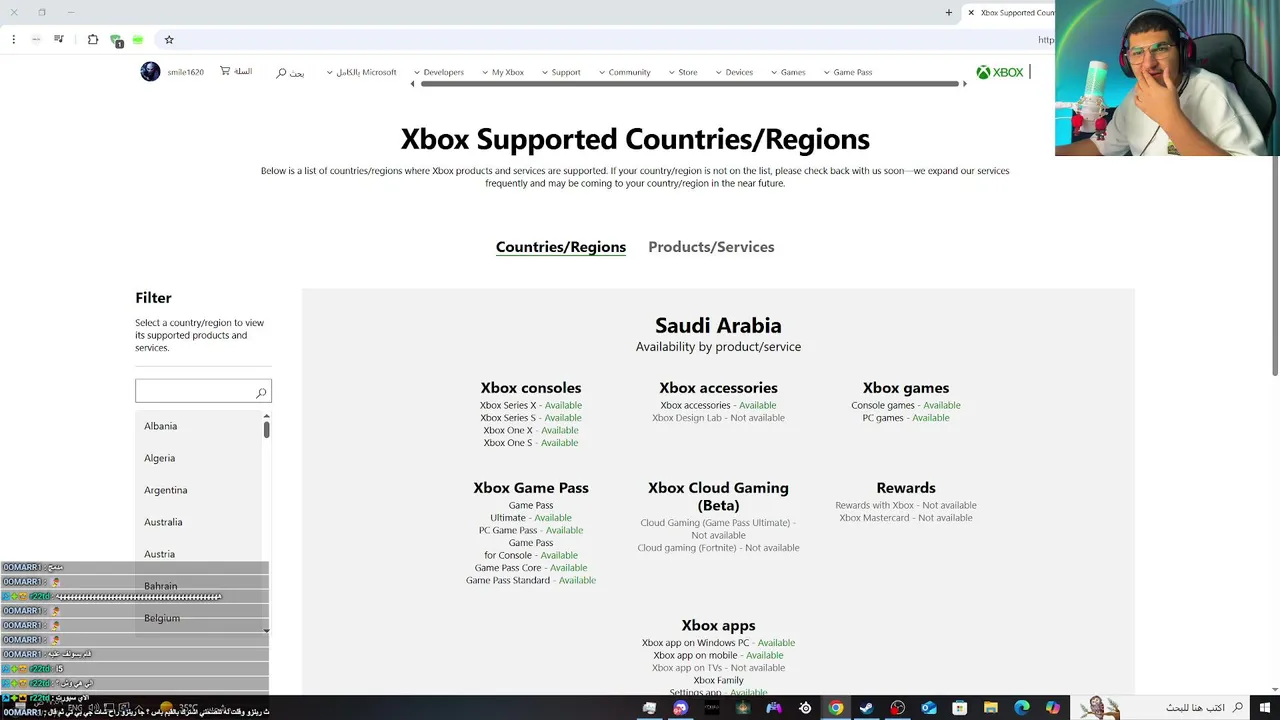Click the streamer webcam overlay
Screen dimensions: 1280x720
[x=1167, y=78]
